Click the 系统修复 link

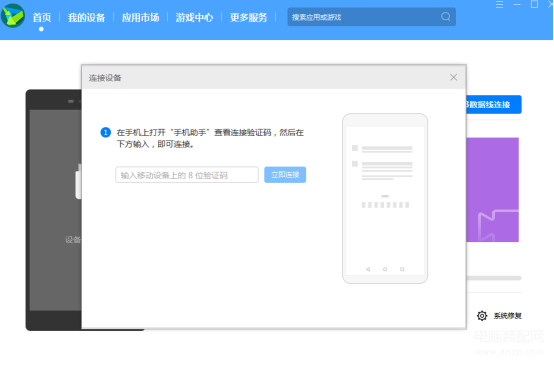(x=507, y=316)
